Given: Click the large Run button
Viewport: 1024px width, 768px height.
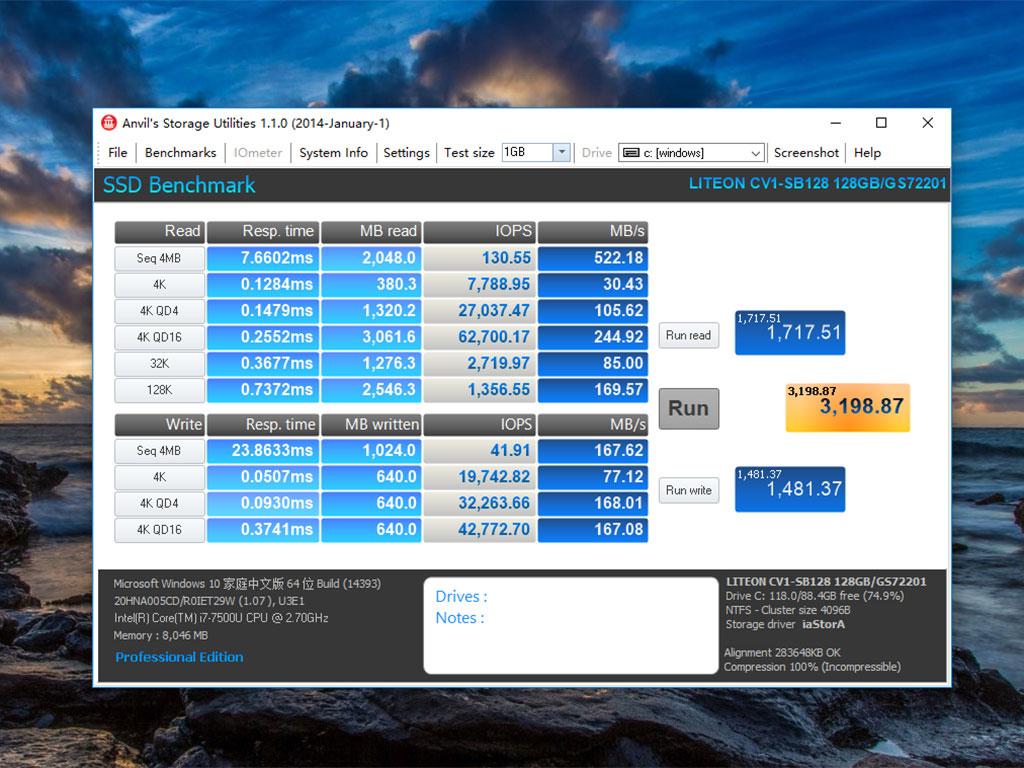Looking at the screenshot, I should point(688,409).
